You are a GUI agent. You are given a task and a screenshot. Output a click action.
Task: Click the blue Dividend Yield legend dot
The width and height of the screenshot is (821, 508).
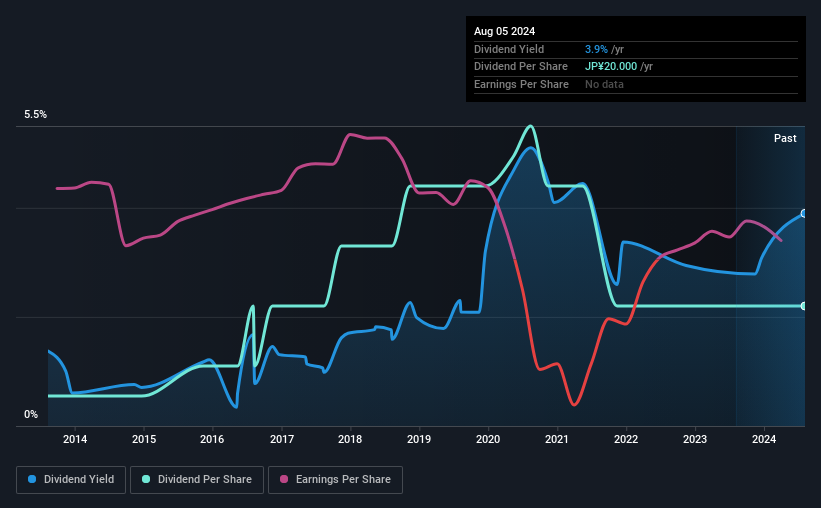[32, 479]
